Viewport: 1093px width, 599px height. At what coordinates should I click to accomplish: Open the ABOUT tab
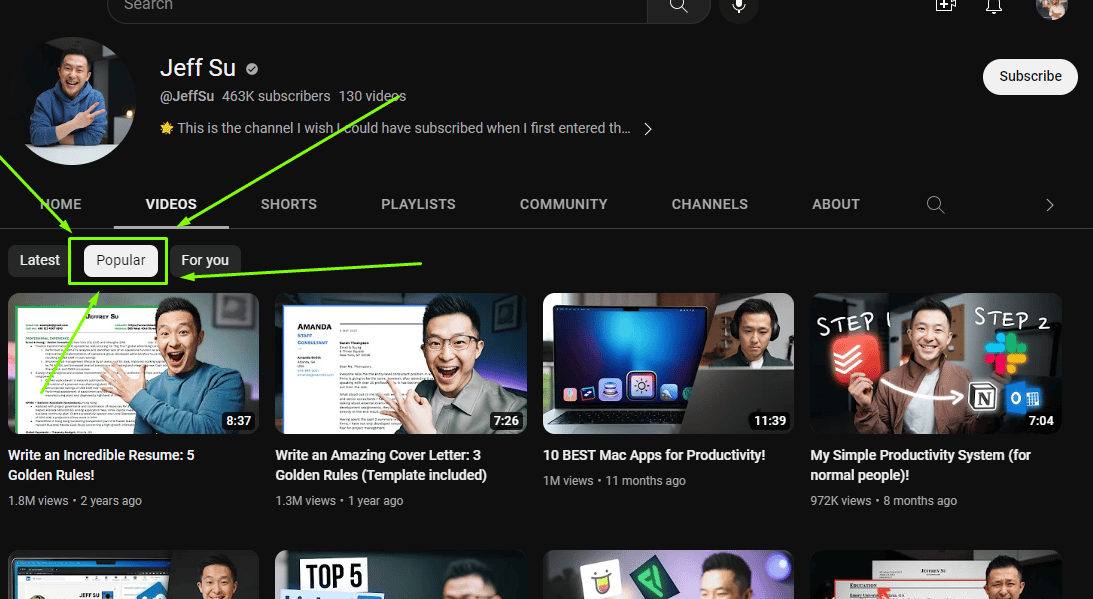(x=836, y=204)
